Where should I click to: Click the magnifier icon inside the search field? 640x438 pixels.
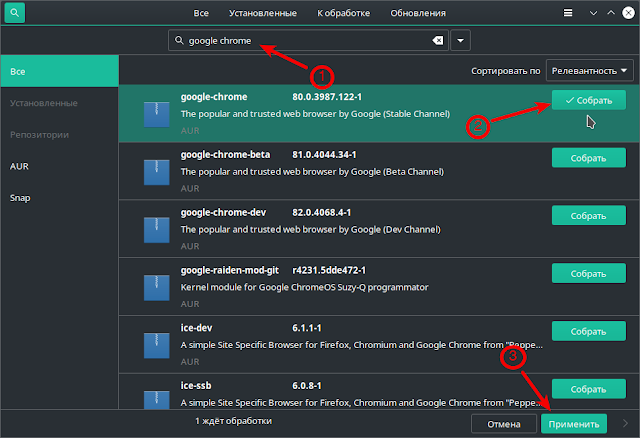tap(179, 40)
